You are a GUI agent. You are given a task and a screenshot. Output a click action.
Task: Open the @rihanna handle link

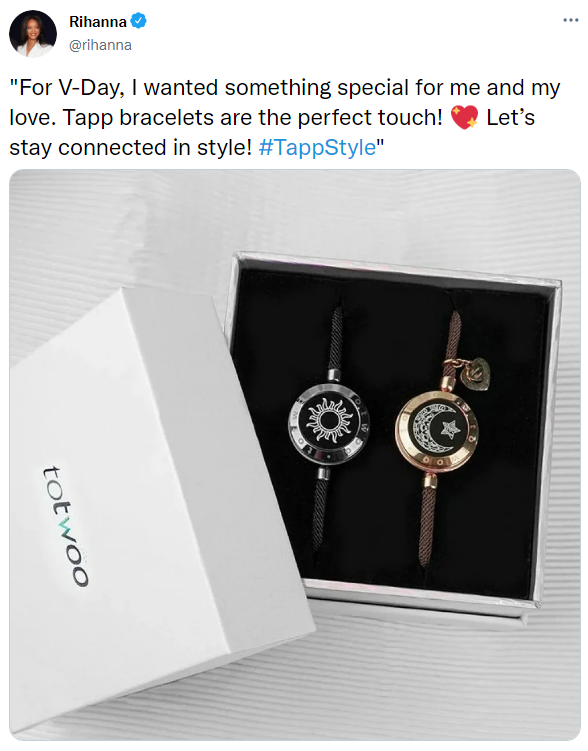pos(100,45)
